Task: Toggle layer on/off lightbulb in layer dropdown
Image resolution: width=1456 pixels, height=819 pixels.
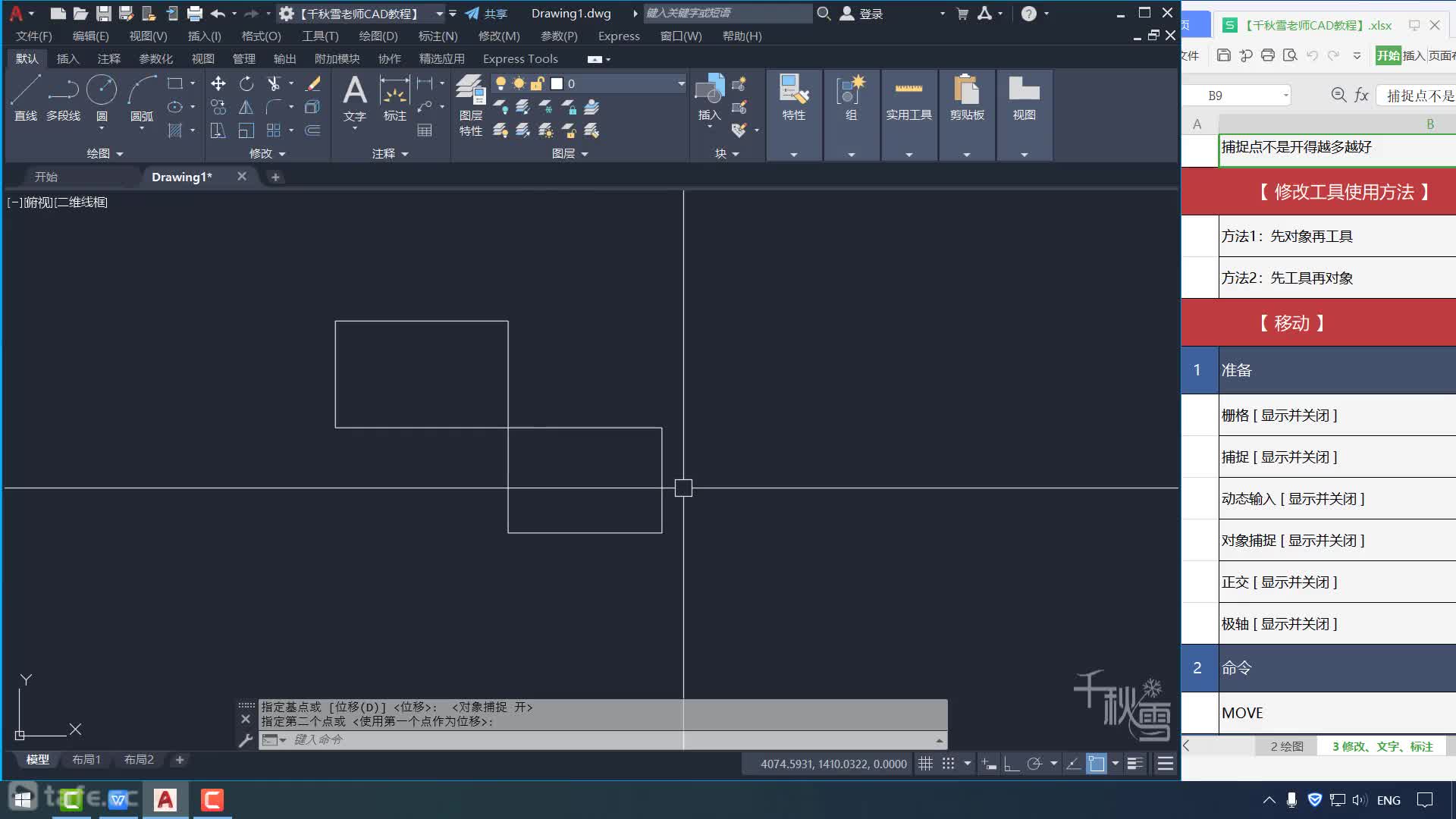Action: pos(500,83)
